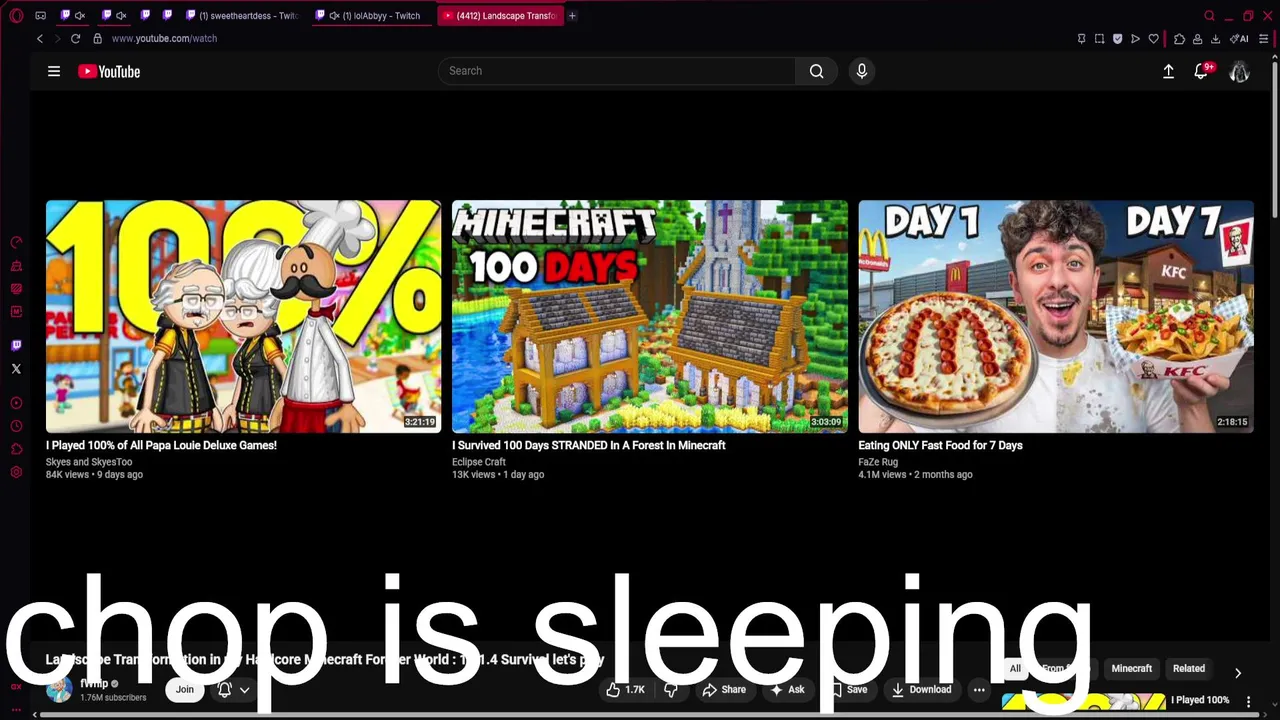1280x720 pixels.
Task: Select the Minecraft filter chip
Action: tap(1132, 668)
